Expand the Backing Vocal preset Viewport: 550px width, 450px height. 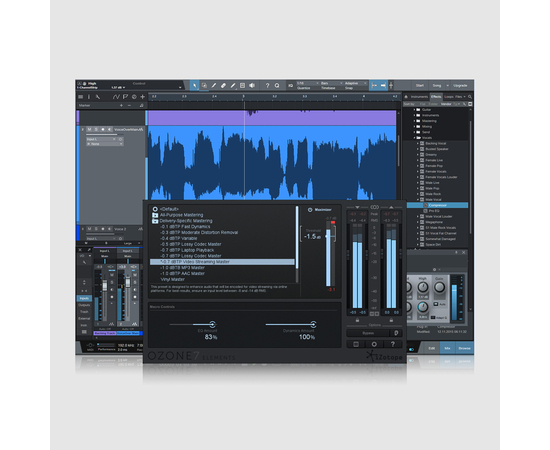click(418, 143)
